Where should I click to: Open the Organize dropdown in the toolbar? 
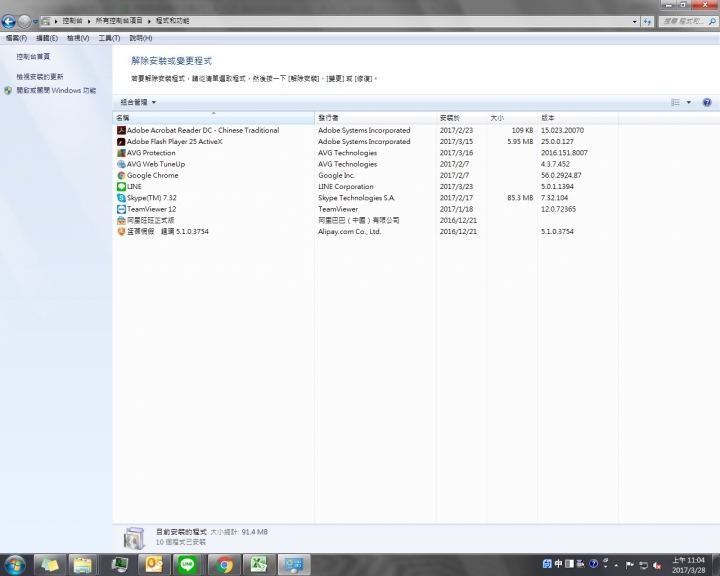(138, 102)
